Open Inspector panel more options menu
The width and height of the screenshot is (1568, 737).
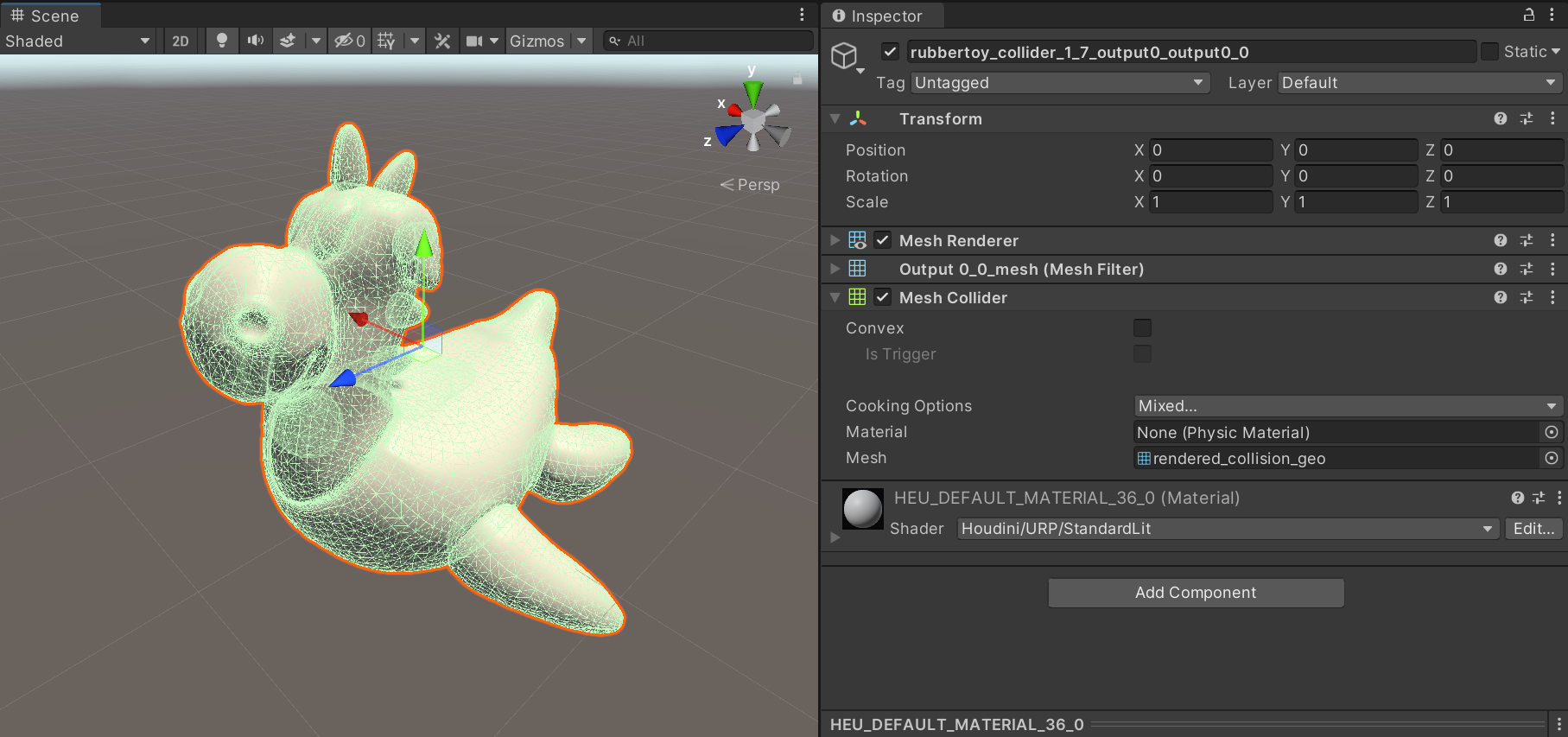(x=1552, y=15)
